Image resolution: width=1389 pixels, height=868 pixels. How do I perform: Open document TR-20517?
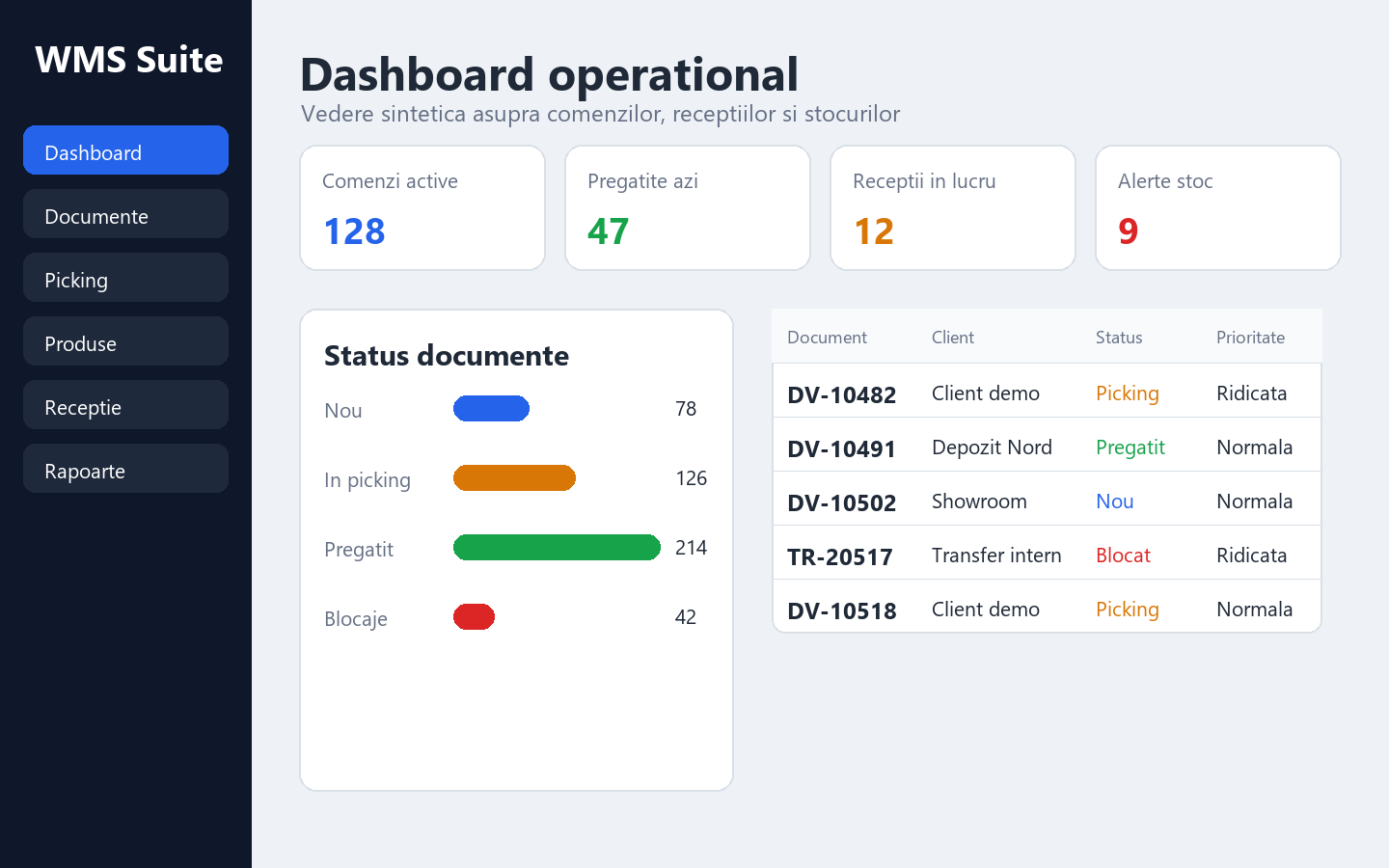tap(840, 556)
